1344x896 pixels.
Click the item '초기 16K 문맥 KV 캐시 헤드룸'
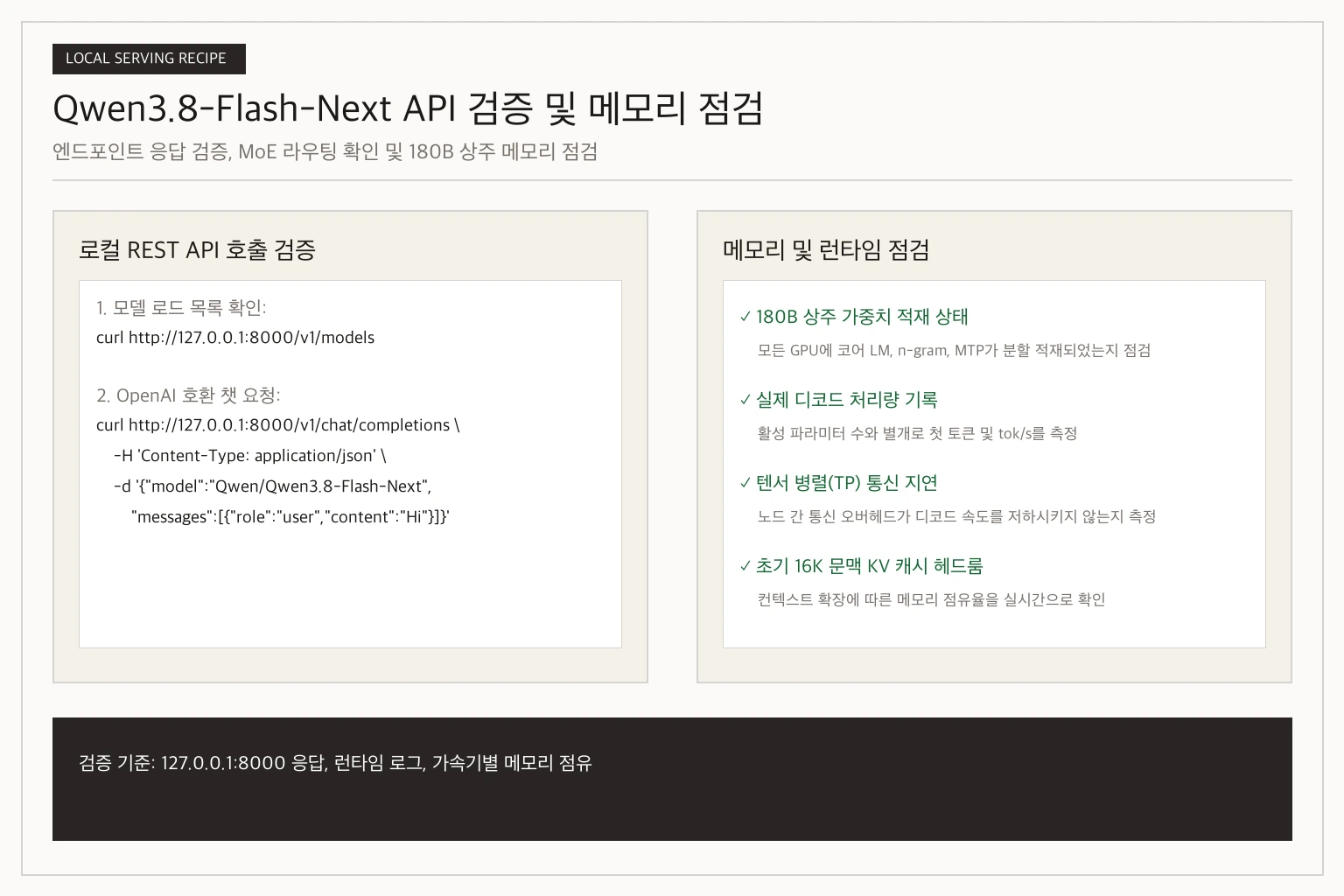(870, 566)
